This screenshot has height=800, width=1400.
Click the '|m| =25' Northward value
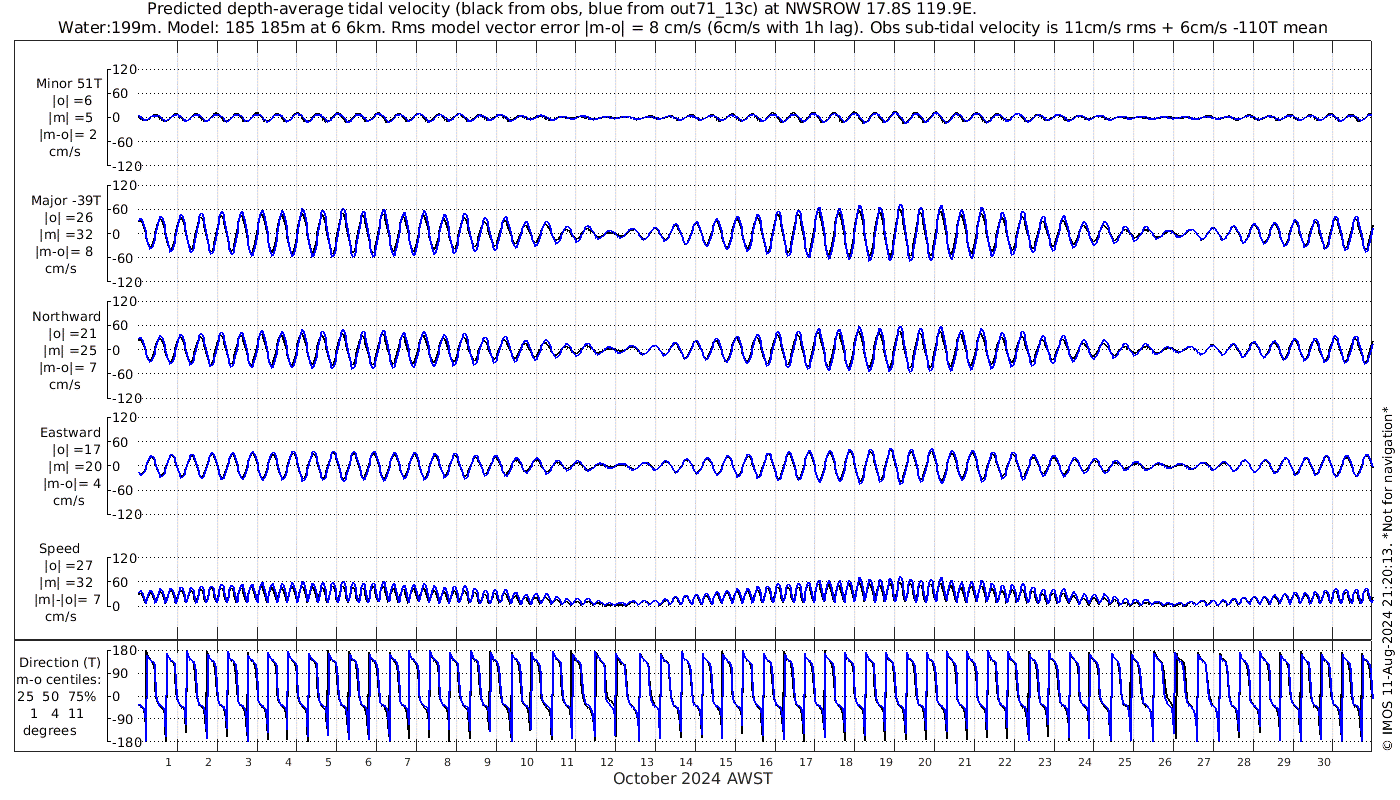(x=69, y=350)
